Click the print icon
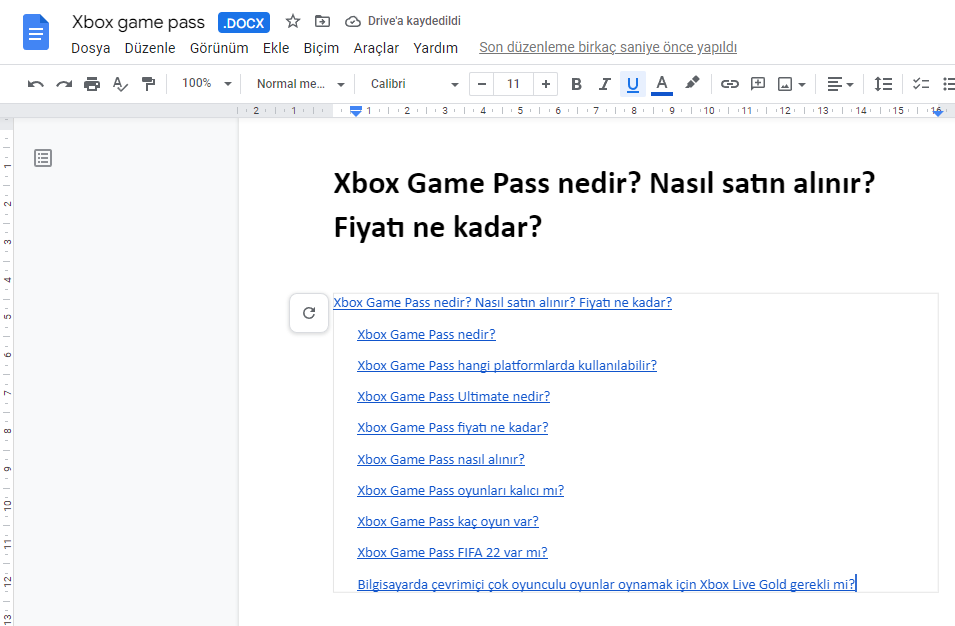Image resolution: width=955 pixels, height=626 pixels. [92, 84]
